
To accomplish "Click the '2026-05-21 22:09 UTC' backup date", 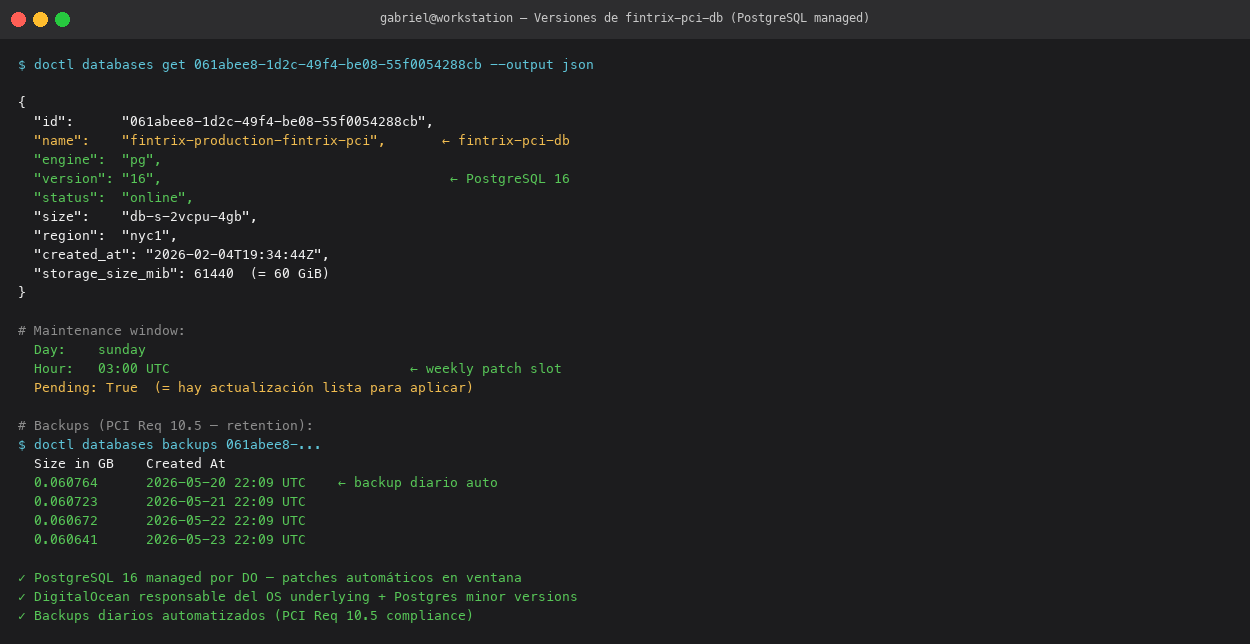I will 226,501.
